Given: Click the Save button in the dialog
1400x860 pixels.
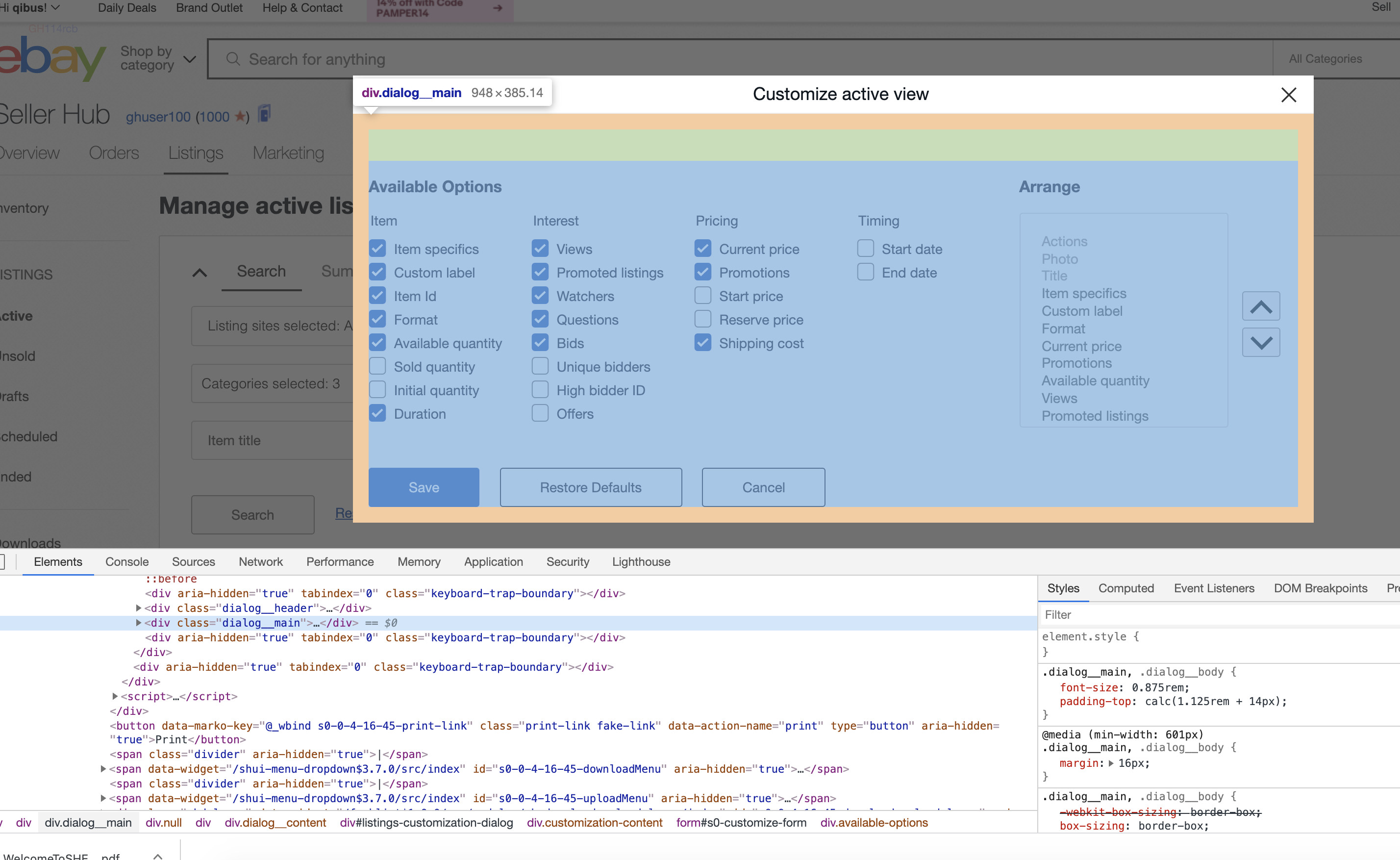Looking at the screenshot, I should 424,487.
